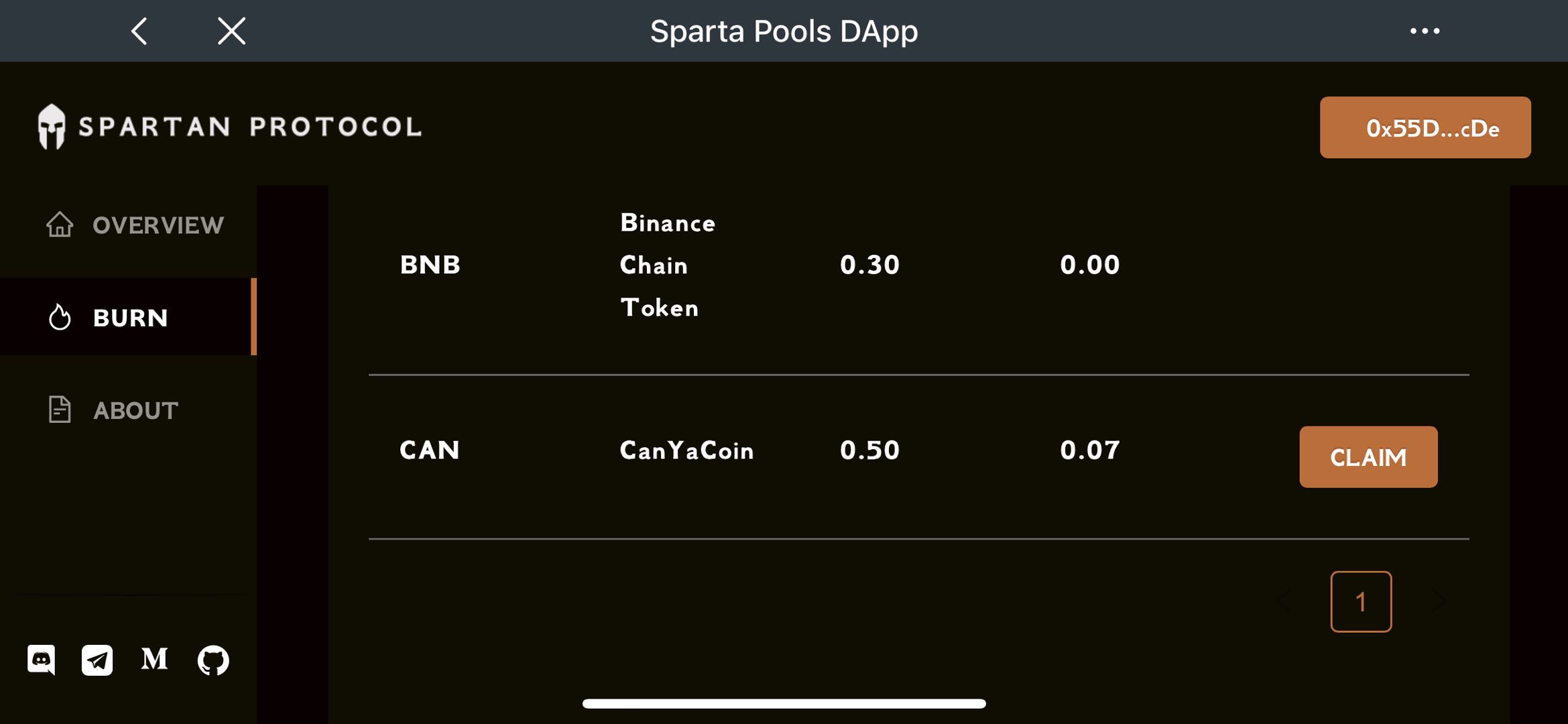The width and height of the screenshot is (1568, 724).
Task: Select page 1 in pagination
Action: tap(1361, 601)
